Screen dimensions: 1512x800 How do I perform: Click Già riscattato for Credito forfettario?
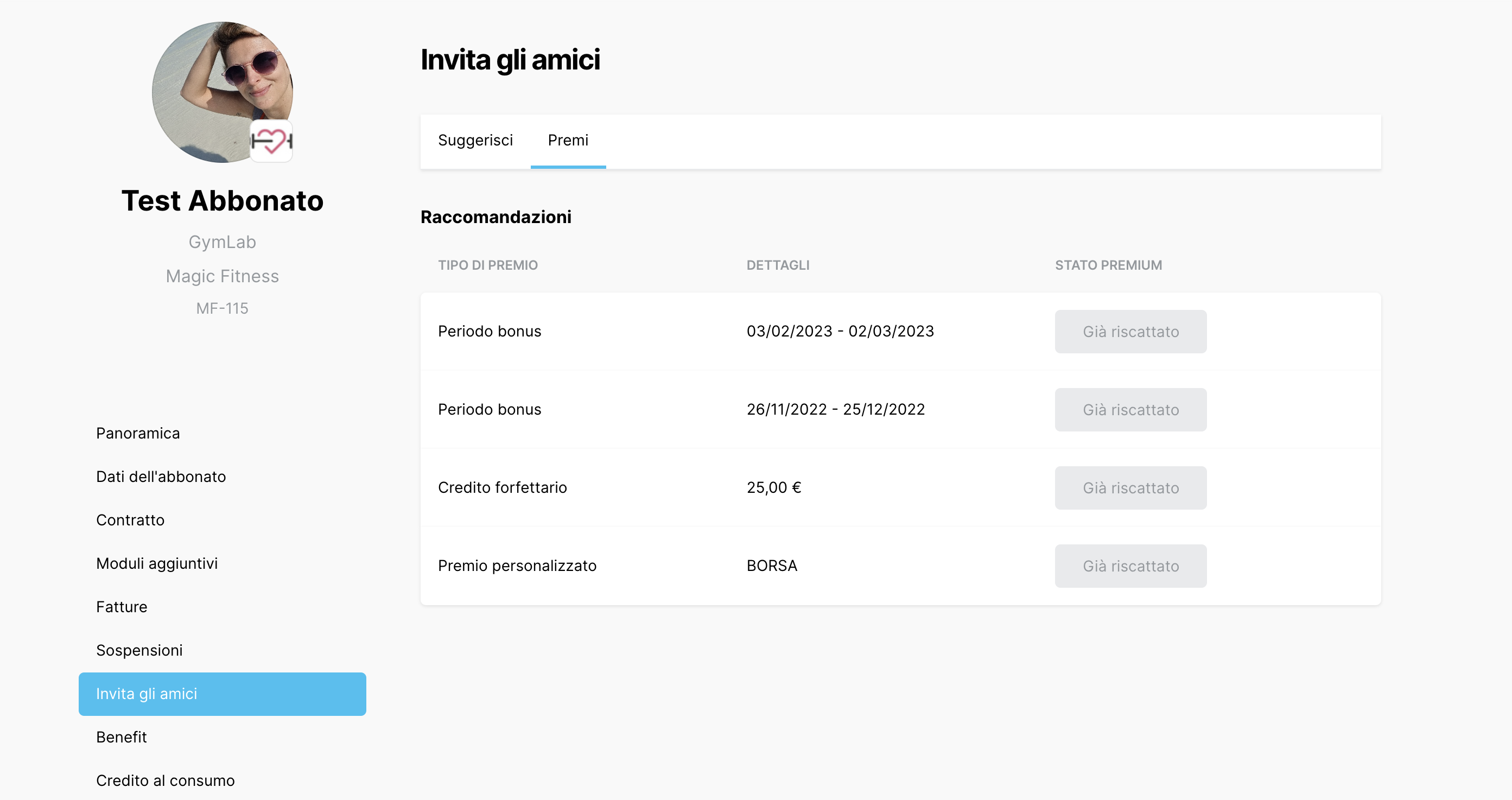pos(1130,488)
